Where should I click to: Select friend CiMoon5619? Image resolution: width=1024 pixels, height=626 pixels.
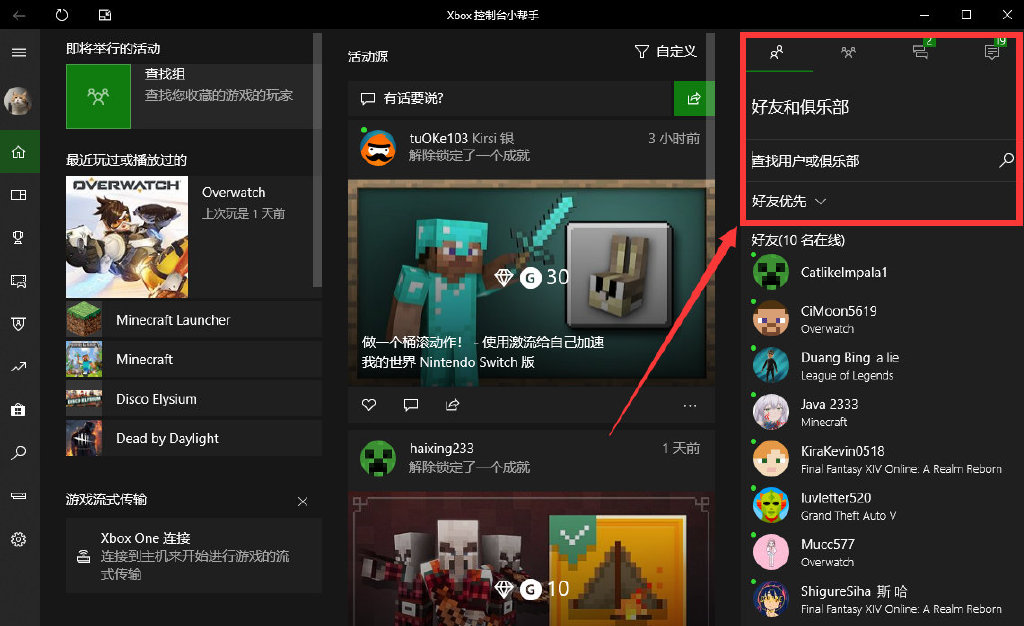pos(878,319)
